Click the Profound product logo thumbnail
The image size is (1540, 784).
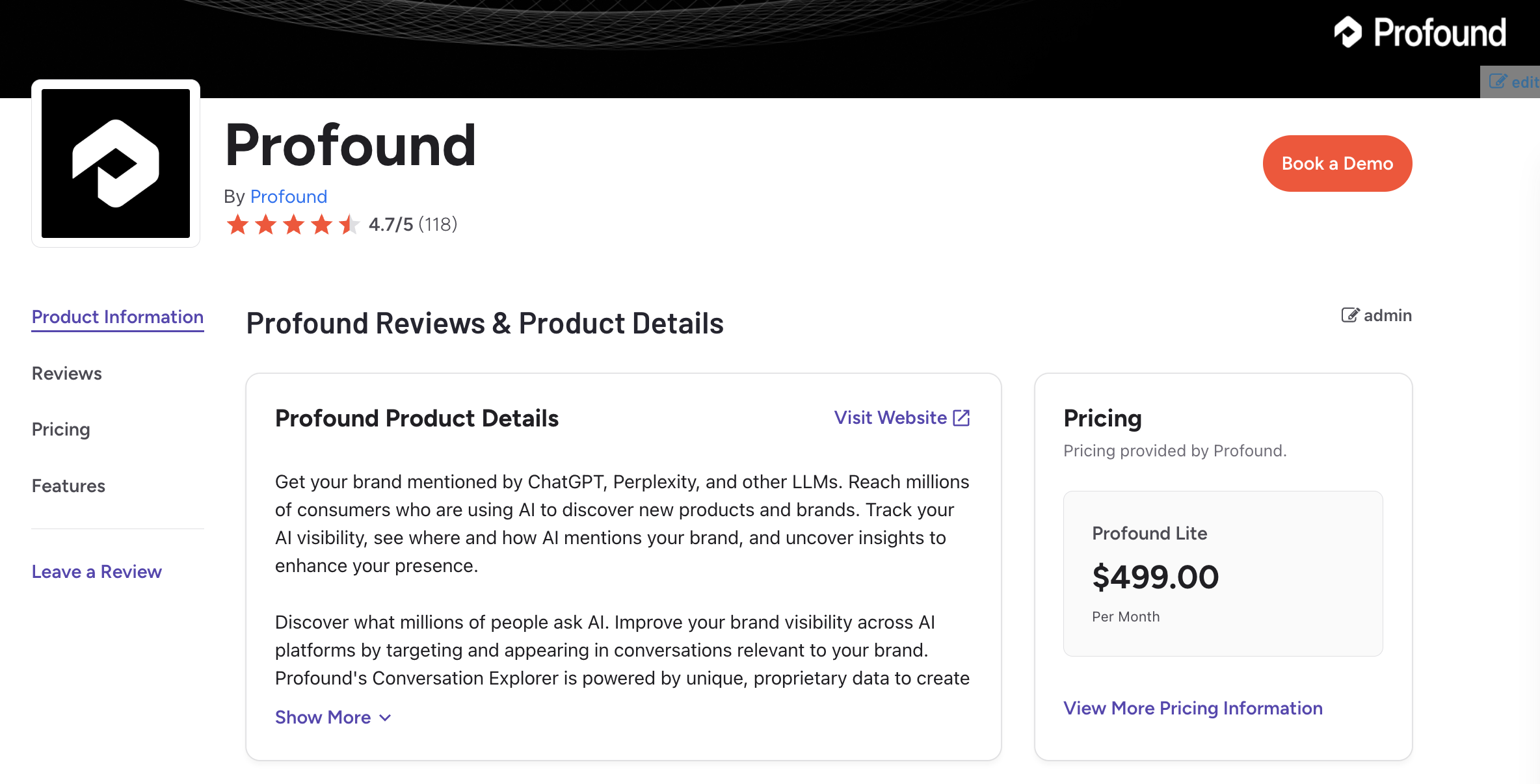pyautogui.click(x=115, y=164)
